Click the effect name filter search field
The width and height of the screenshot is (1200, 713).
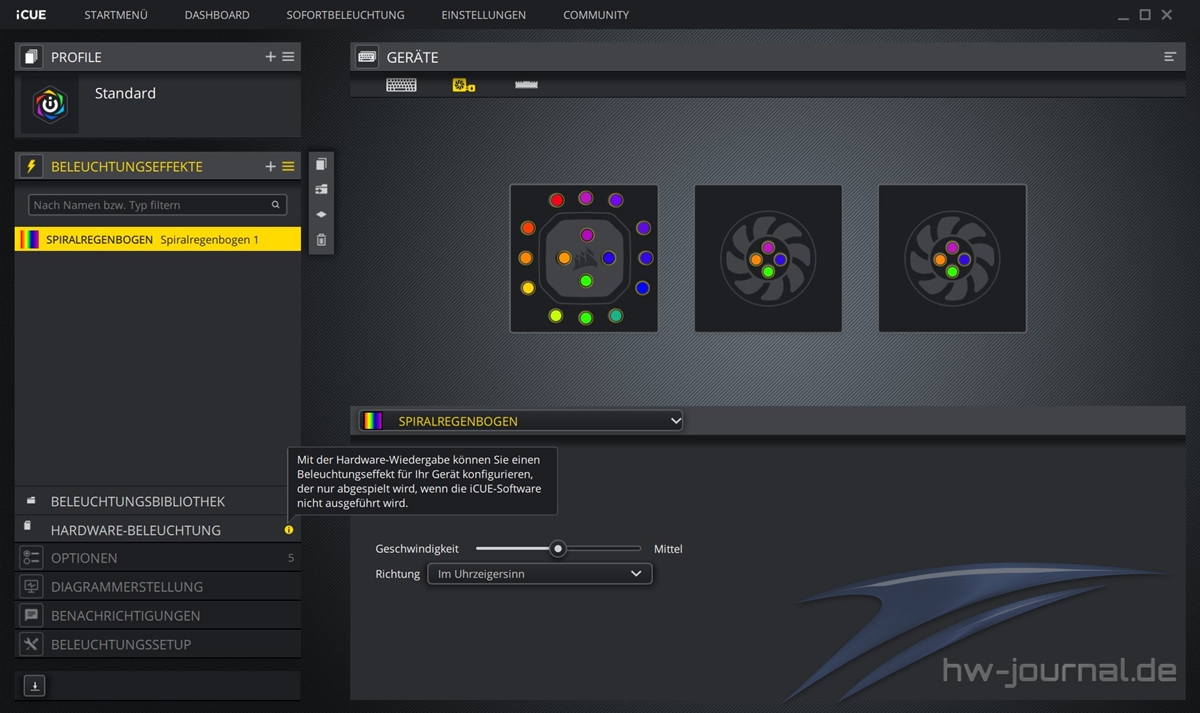pyautogui.click(x=150, y=205)
